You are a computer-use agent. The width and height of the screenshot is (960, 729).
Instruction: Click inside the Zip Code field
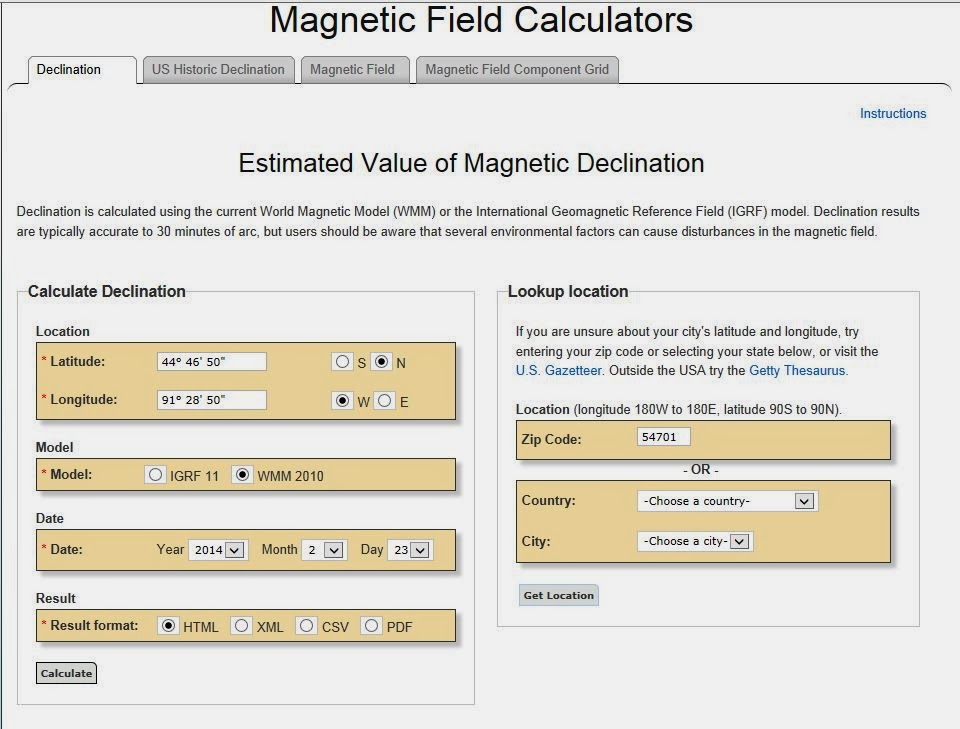pyautogui.click(x=664, y=436)
